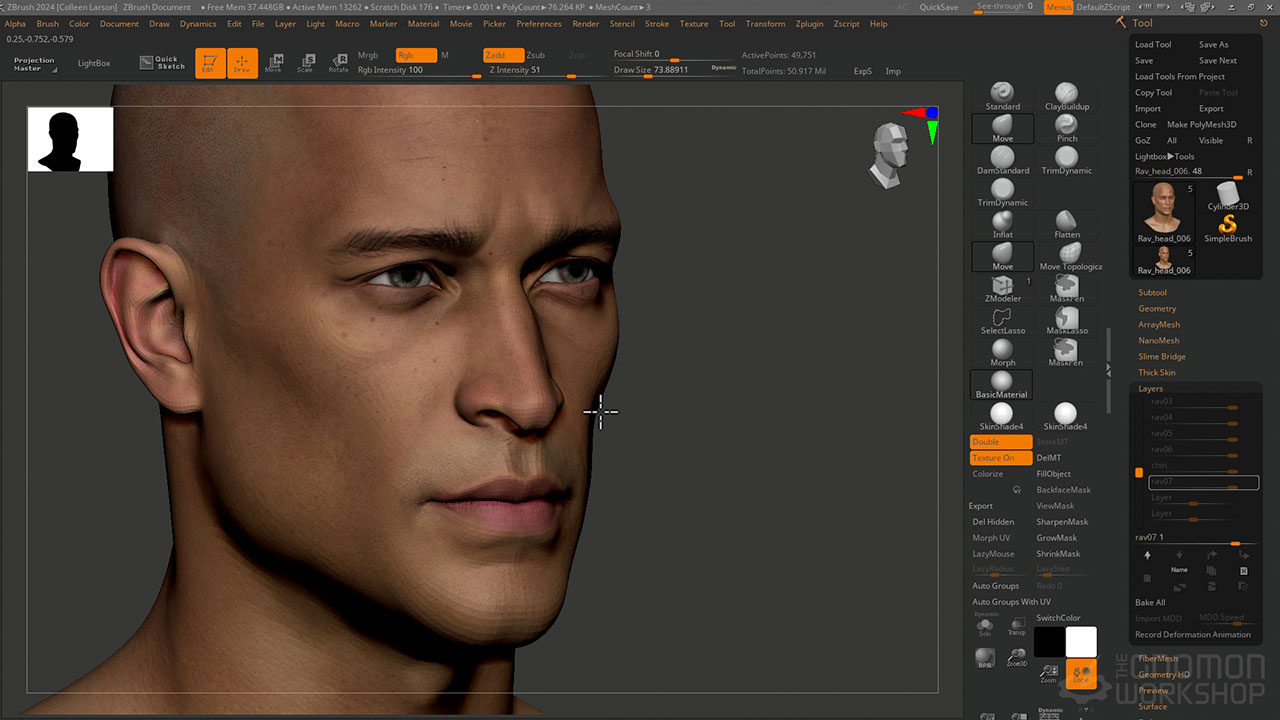Click the Inflat brush icon
The width and height of the screenshot is (1280, 720).
pyautogui.click(x=1002, y=224)
